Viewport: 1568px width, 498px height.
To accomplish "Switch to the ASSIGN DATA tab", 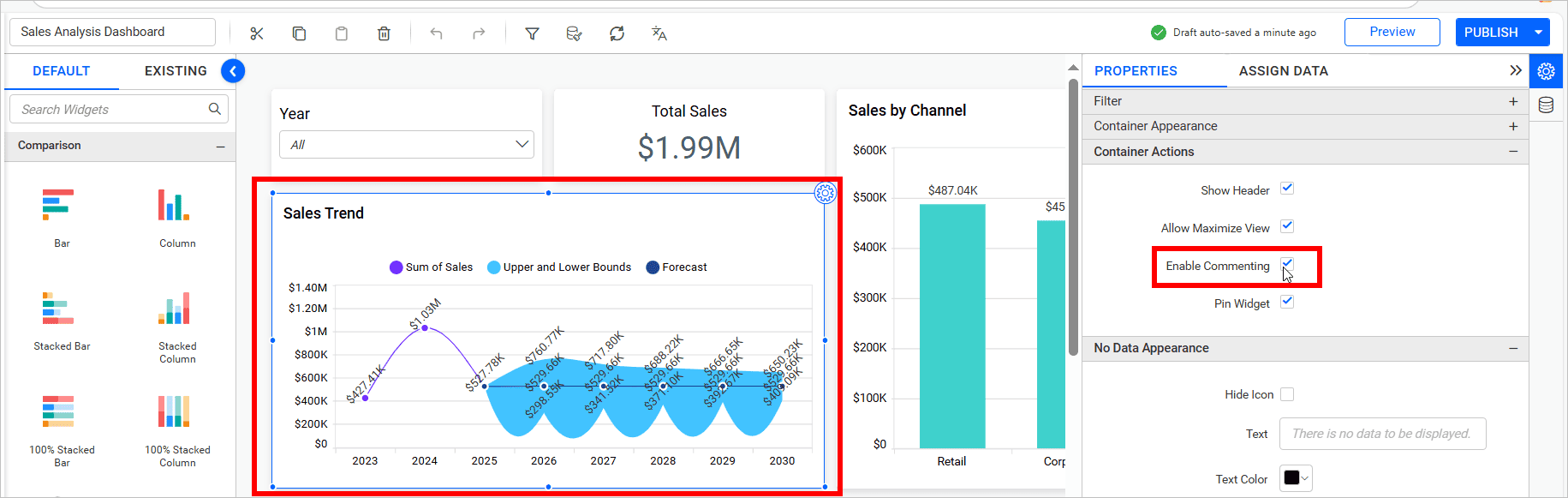I will tap(1283, 71).
